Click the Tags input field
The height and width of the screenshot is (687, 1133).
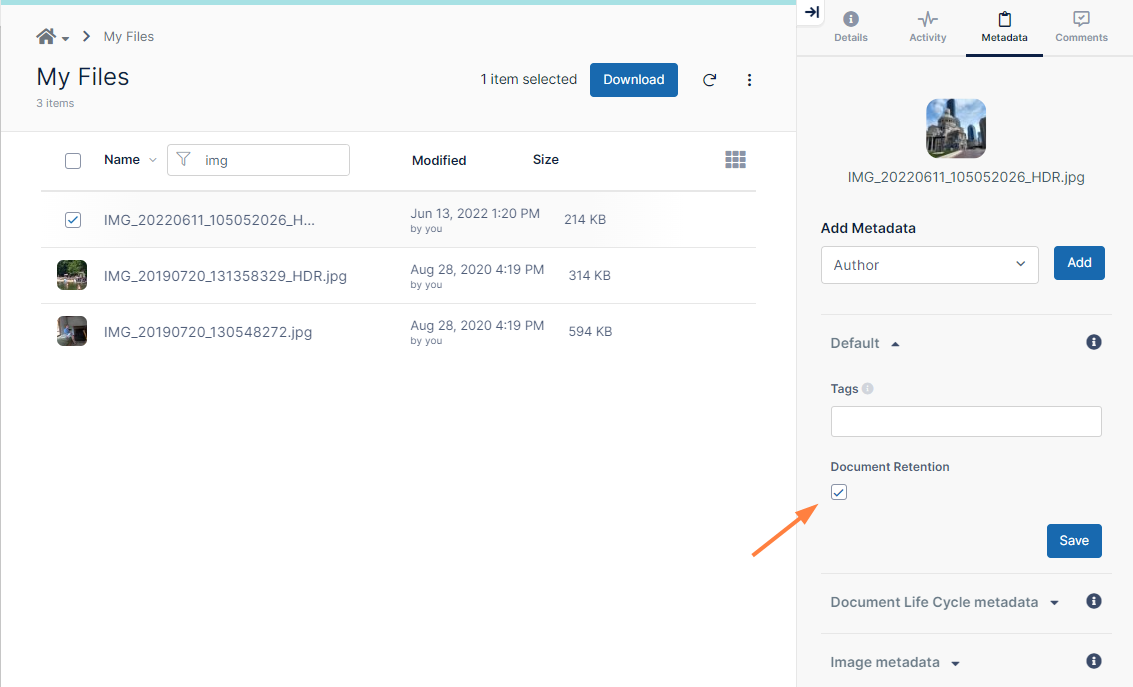(x=965, y=421)
